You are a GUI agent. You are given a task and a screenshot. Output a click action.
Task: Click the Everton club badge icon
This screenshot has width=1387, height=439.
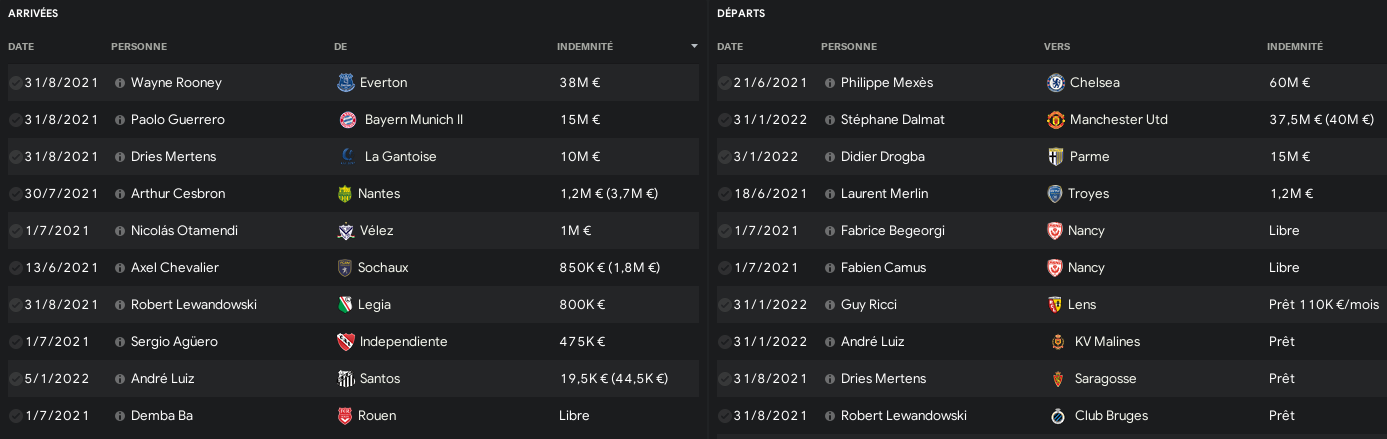[346, 82]
